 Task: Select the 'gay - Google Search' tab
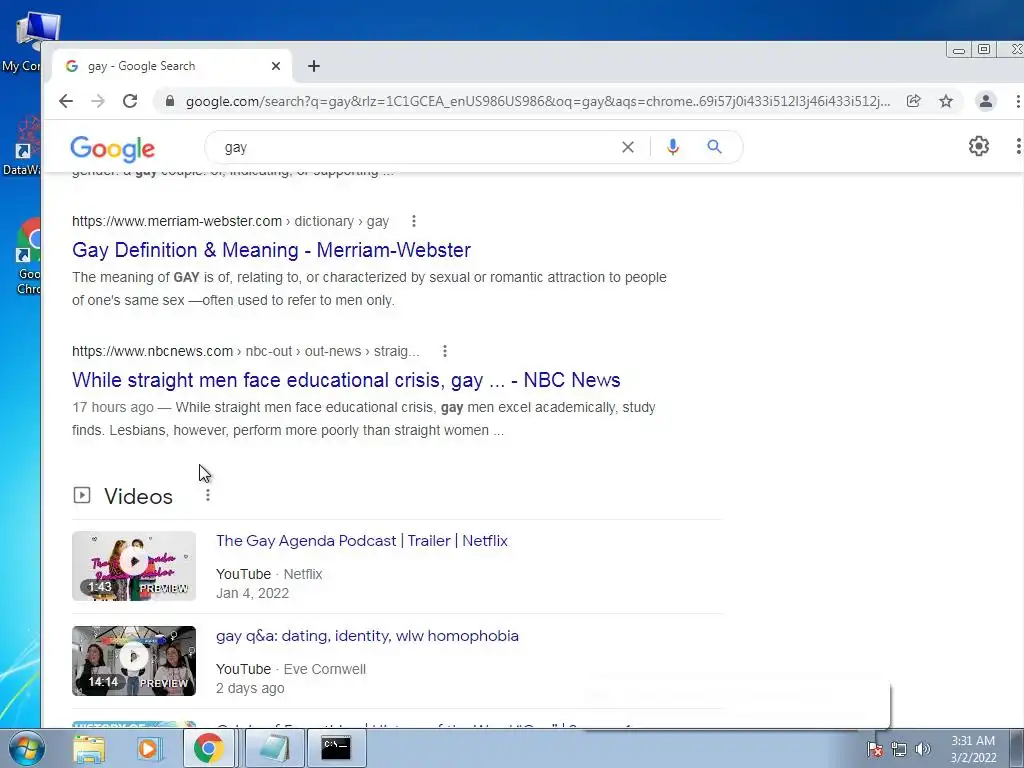click(171, 66)
